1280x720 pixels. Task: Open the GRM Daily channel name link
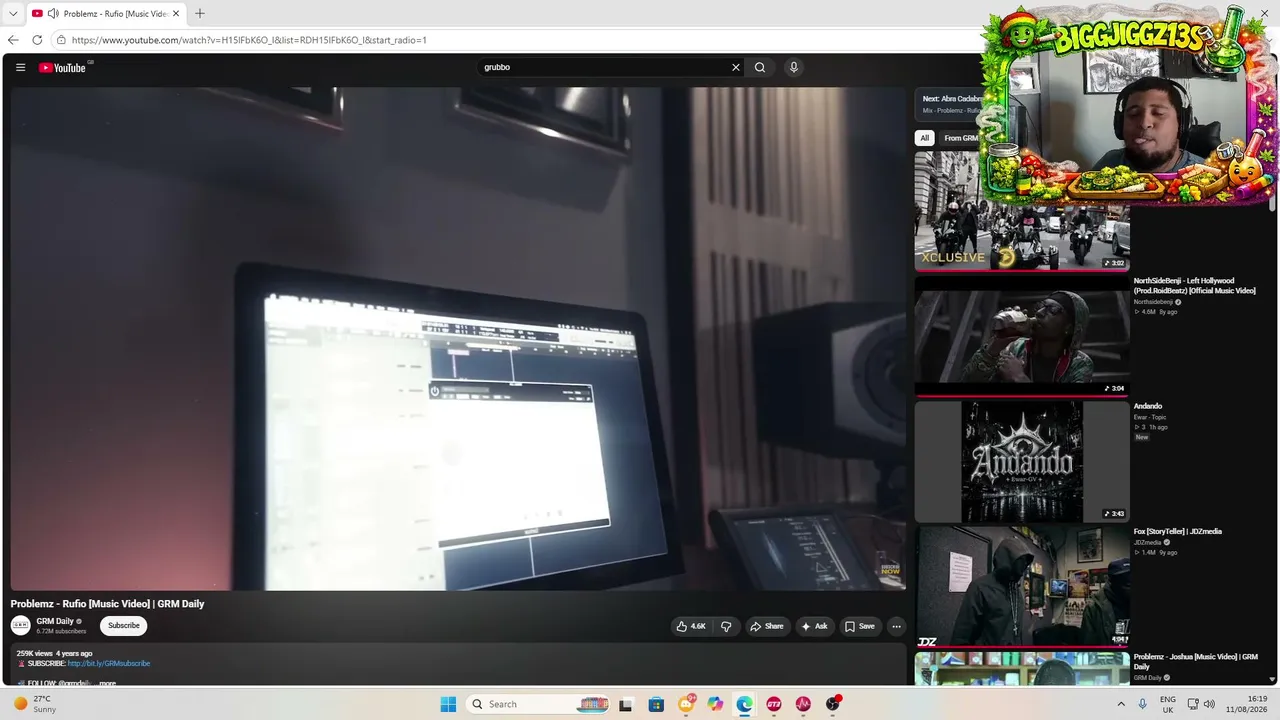(x=55, y=621)
